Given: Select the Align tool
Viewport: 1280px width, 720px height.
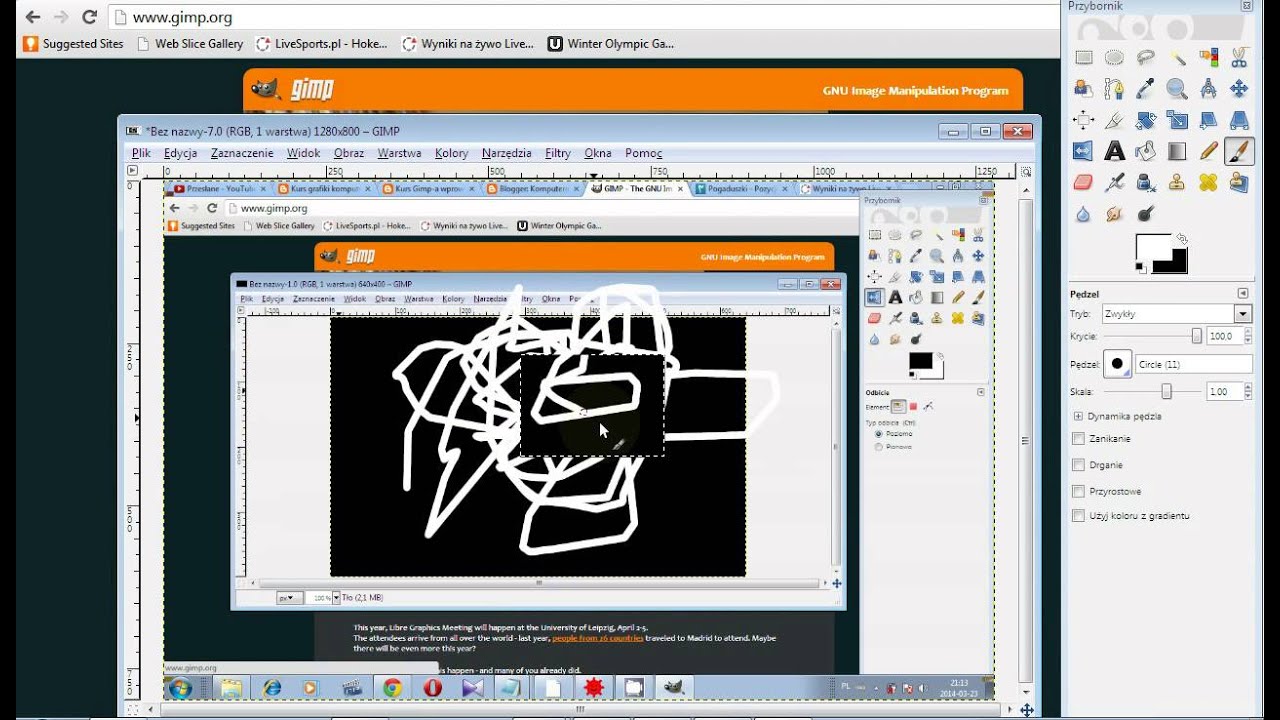Looking at the screenshot, I should [x=1084, y=120].
